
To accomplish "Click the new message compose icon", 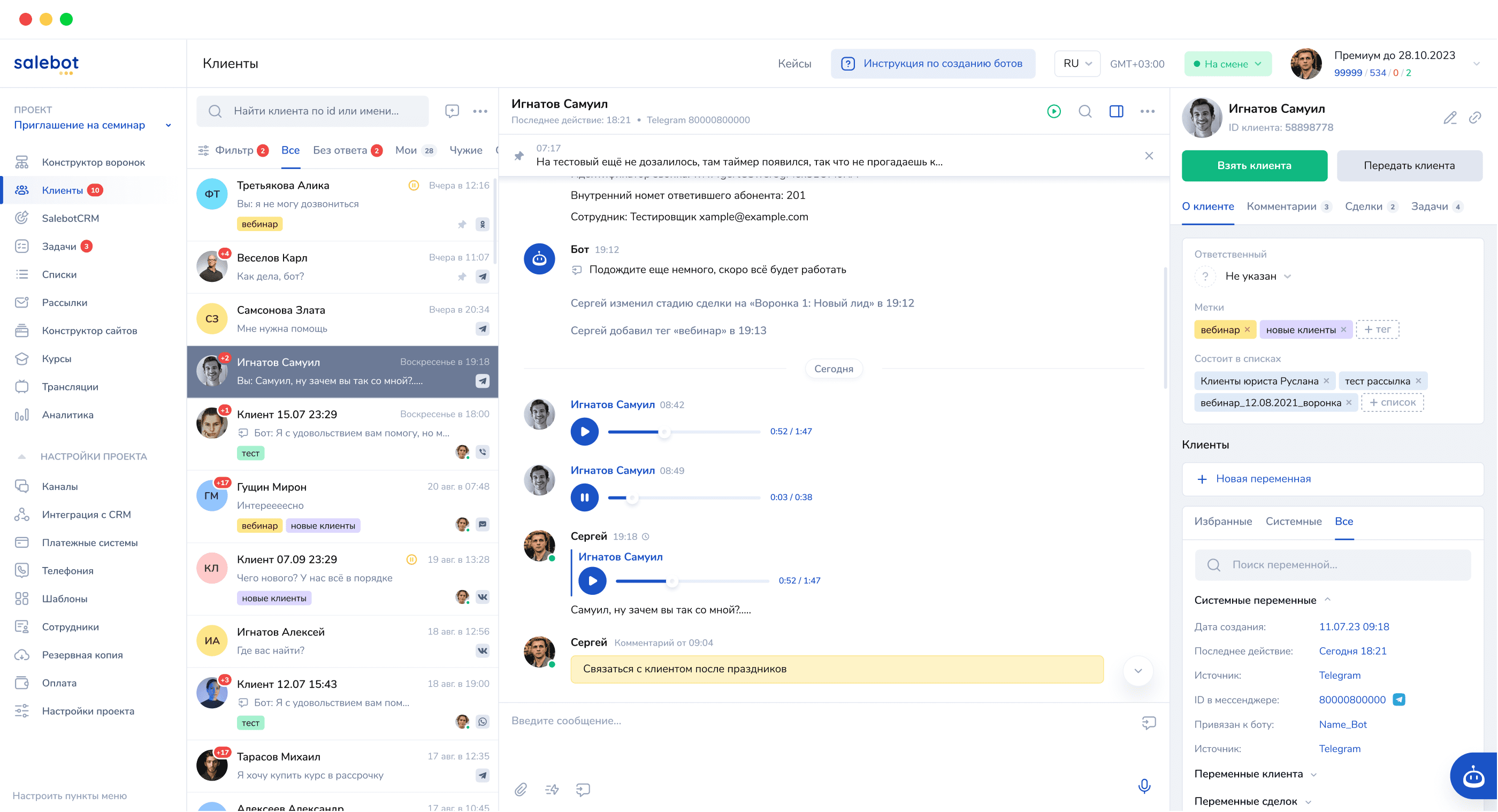I will click(452, 111).
